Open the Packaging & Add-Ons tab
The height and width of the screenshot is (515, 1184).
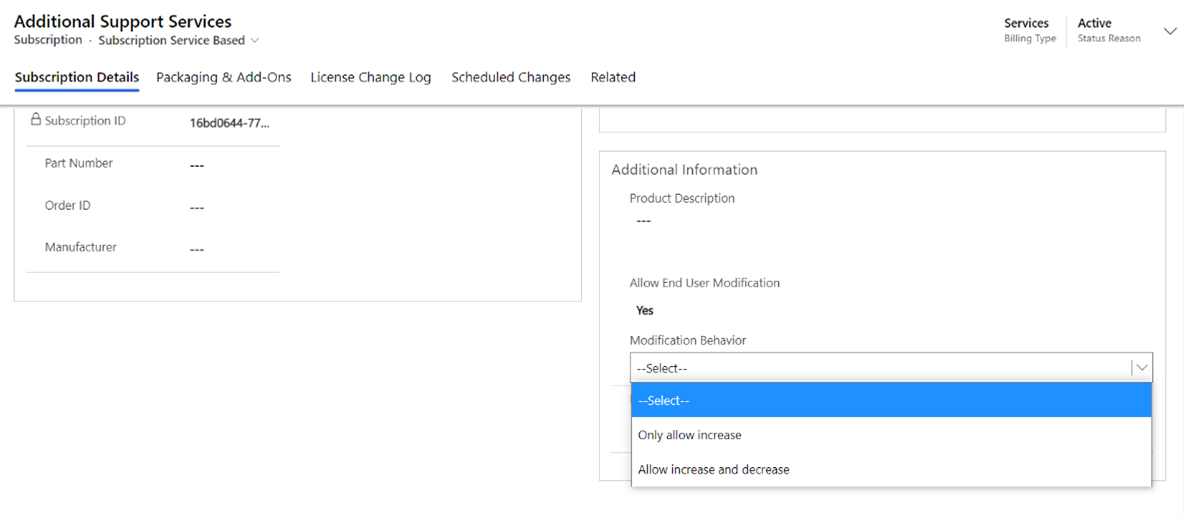click(224, 77)
